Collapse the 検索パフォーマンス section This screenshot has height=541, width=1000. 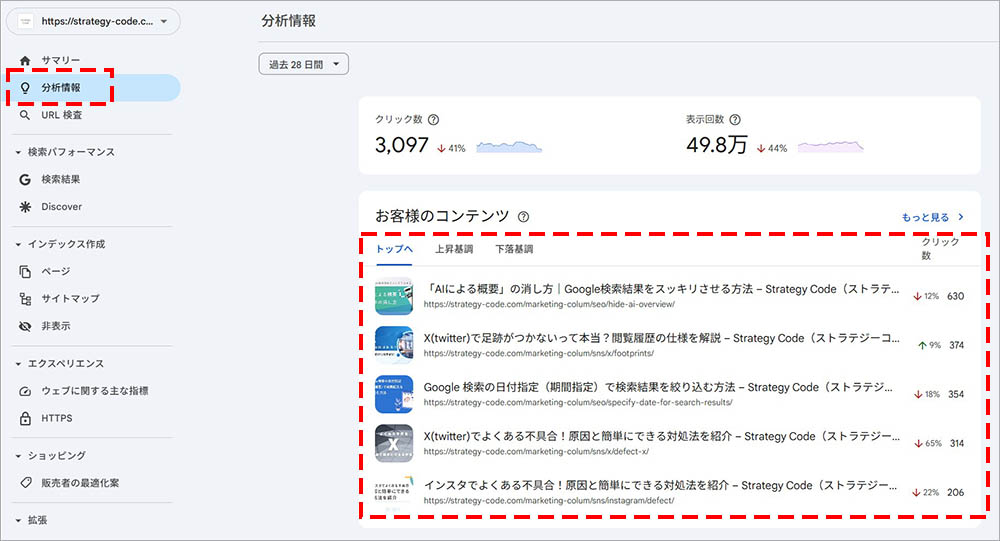(x=19, y=152)
